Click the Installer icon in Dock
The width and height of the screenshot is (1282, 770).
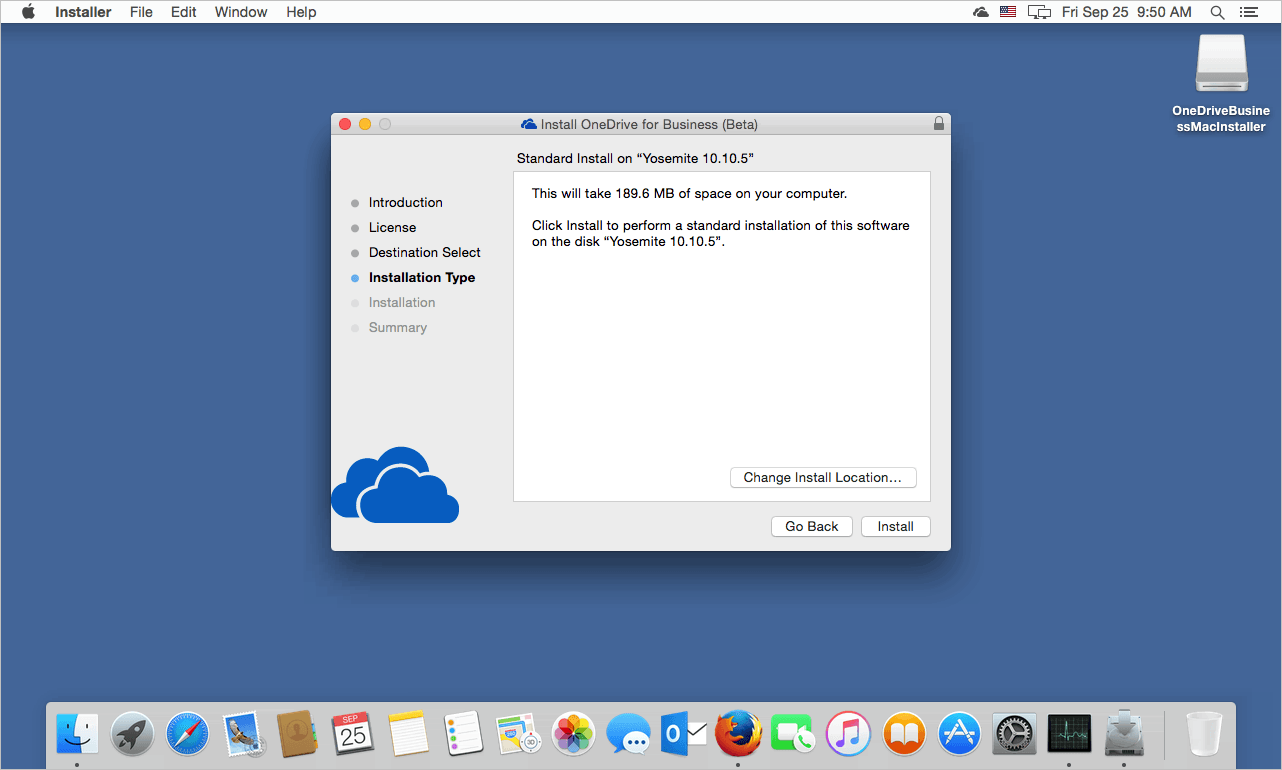(x=1124, y=735)
